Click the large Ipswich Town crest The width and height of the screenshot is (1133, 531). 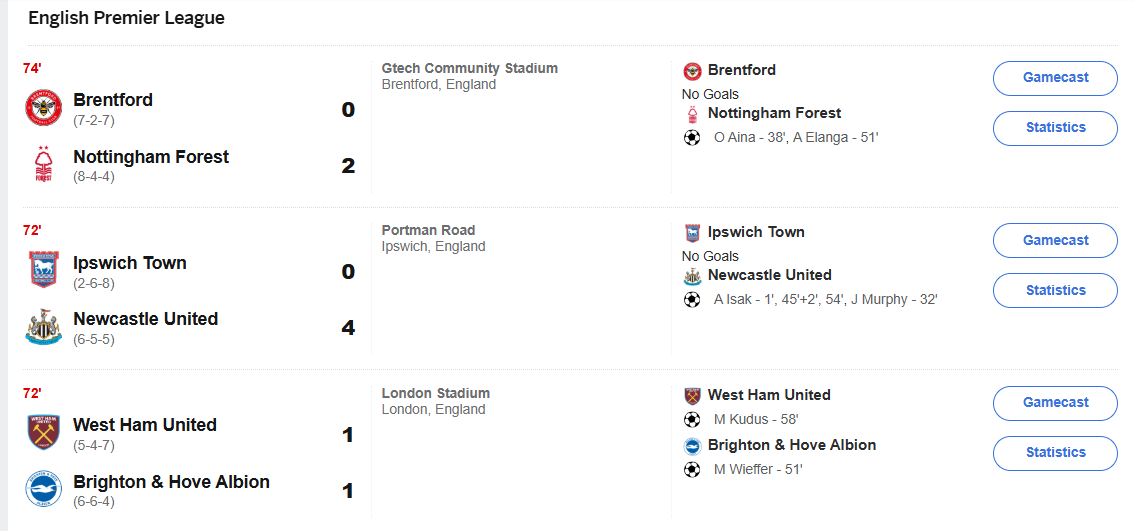43,271
